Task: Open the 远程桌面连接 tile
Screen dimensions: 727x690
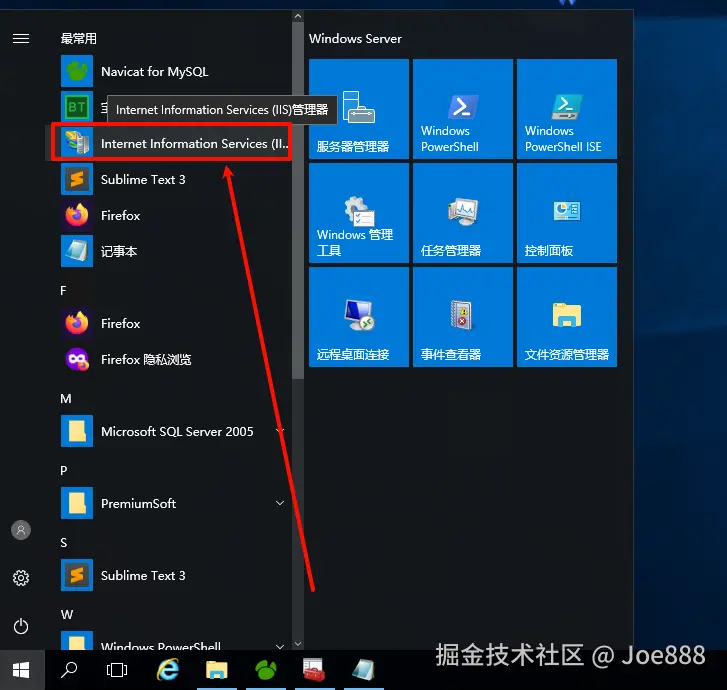Action: coord(359,317)
